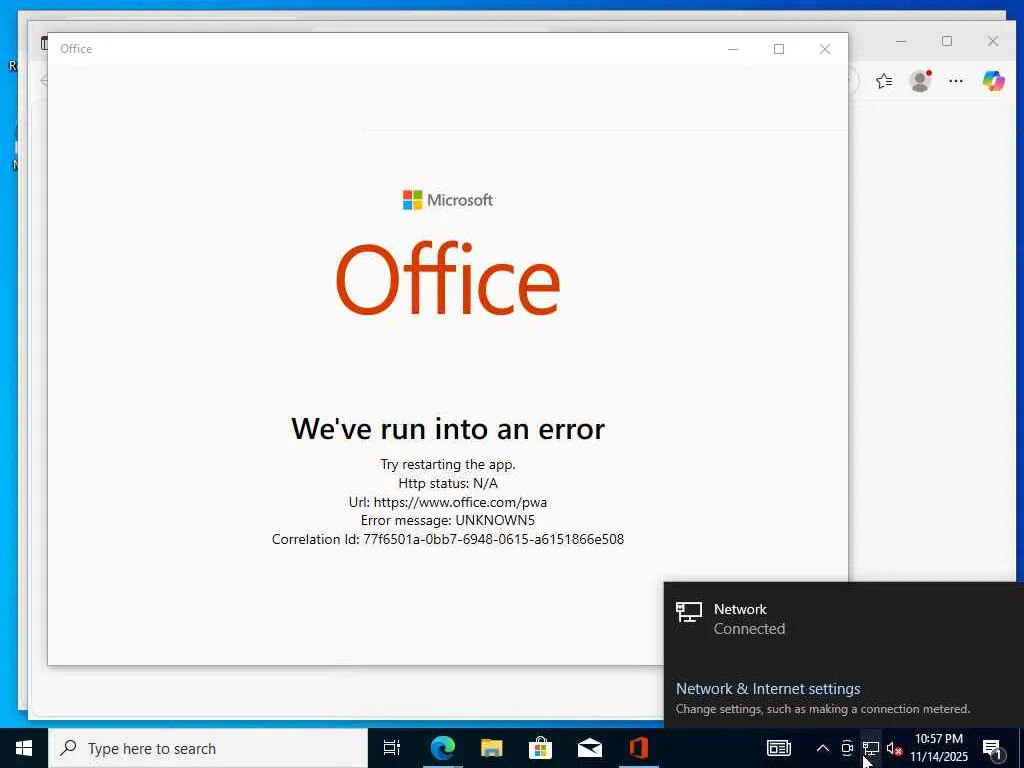Maximize the Edge window behind Office
Viewport: 1024px width, 768px height.
(x=947, y=41)
